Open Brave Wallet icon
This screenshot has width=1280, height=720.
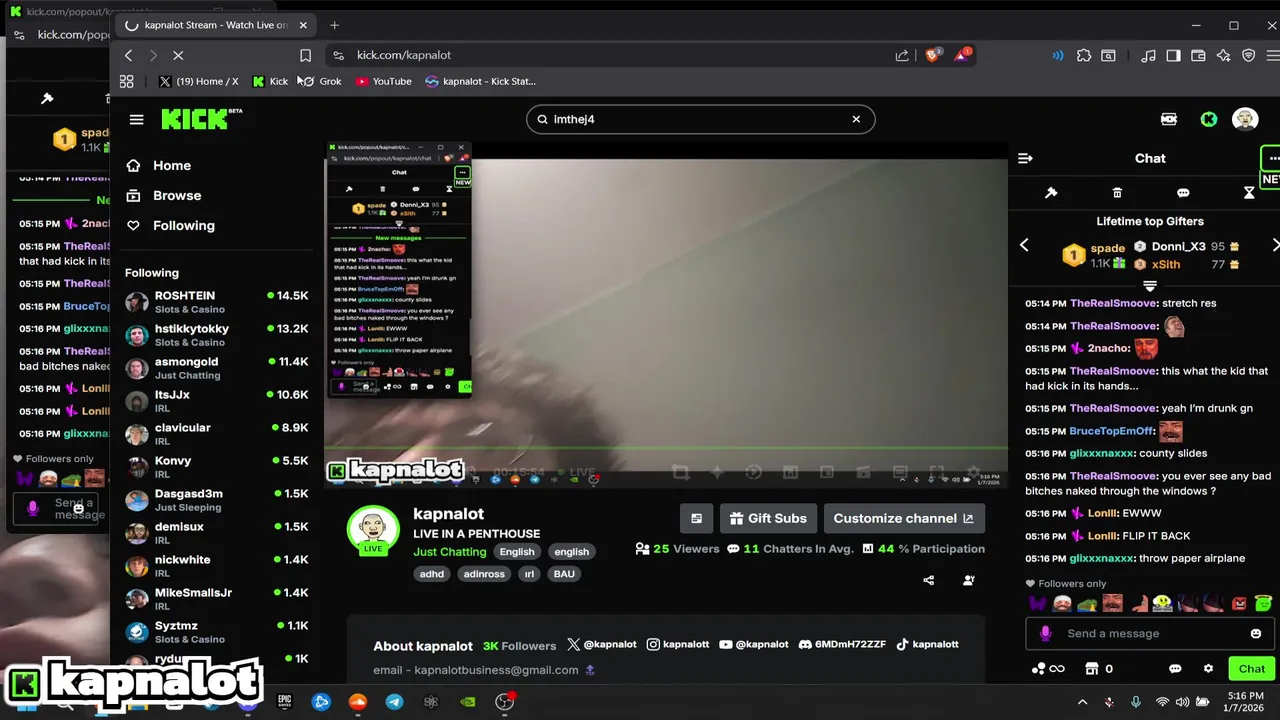[x=1198, y=55]
